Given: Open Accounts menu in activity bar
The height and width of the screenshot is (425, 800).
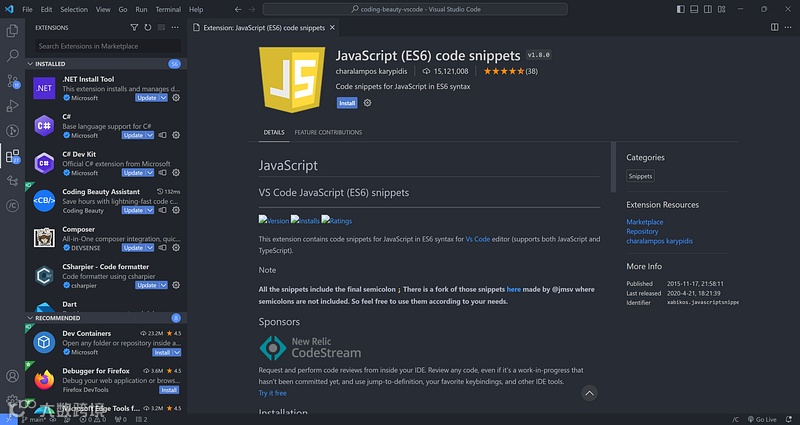Looking at the screenshot, I should [x=12, y=376].
